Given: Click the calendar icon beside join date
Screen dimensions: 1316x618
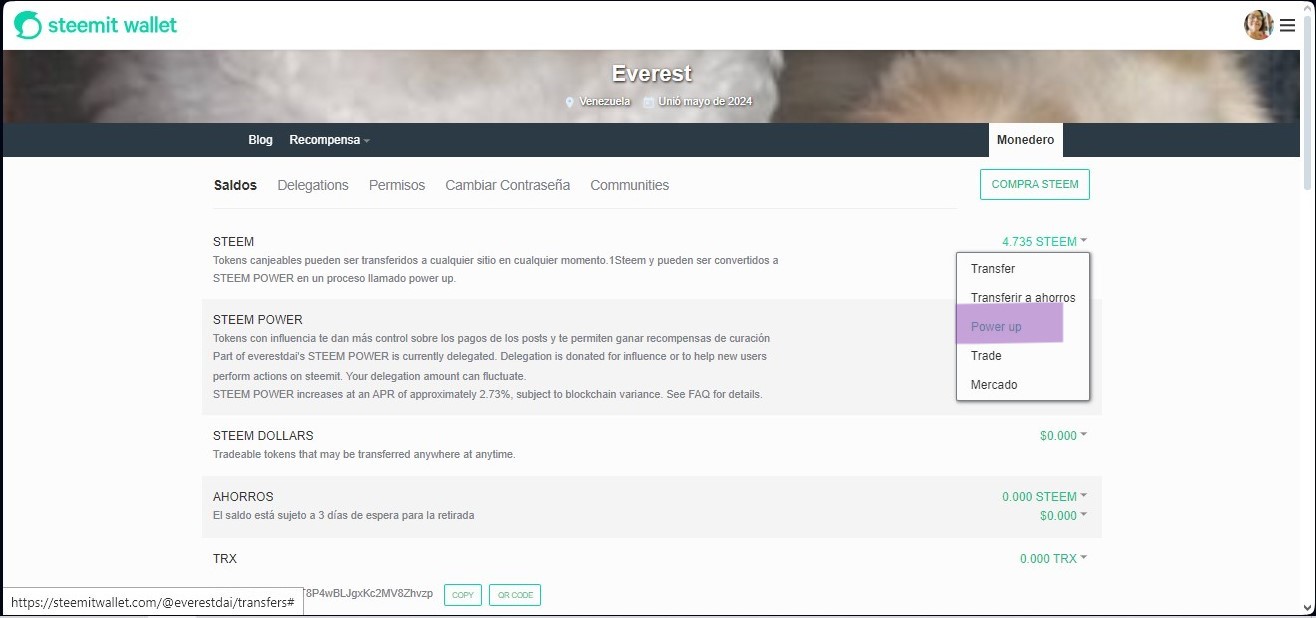Looking at the screenshot, I should [x=649, y=102].
